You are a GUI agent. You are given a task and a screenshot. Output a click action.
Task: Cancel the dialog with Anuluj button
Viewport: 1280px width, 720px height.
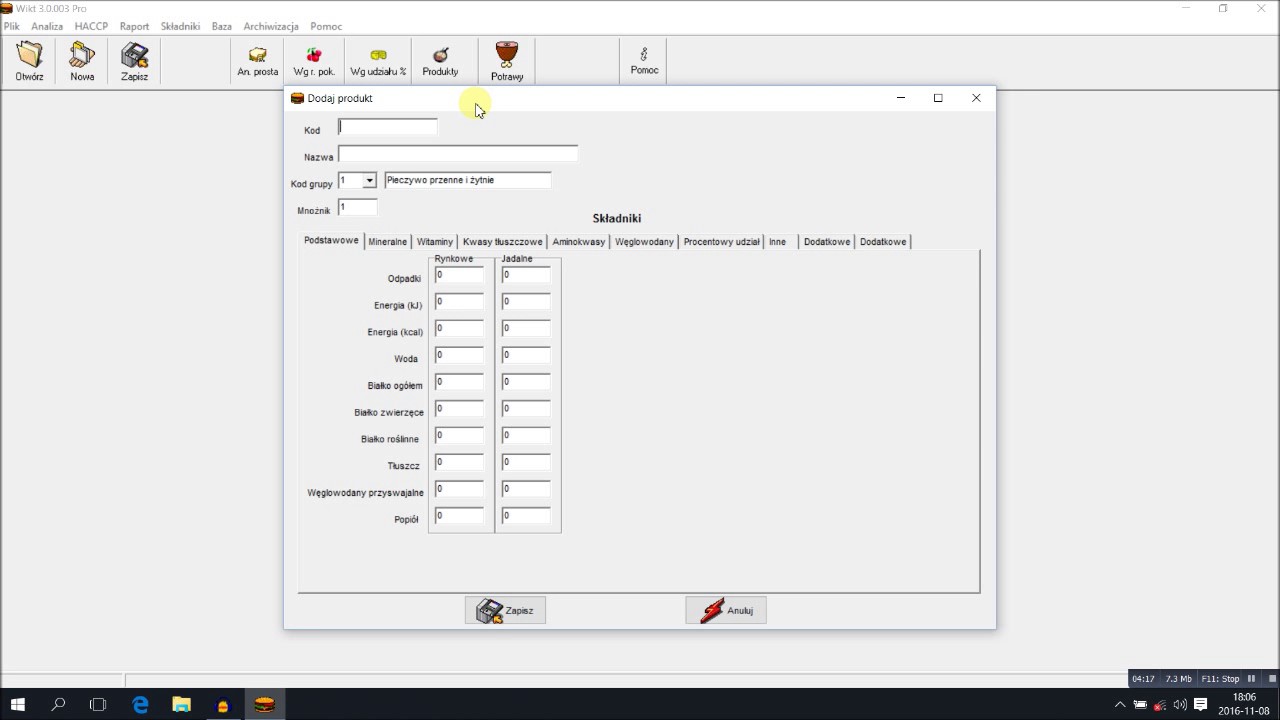(x=726, y=610)
